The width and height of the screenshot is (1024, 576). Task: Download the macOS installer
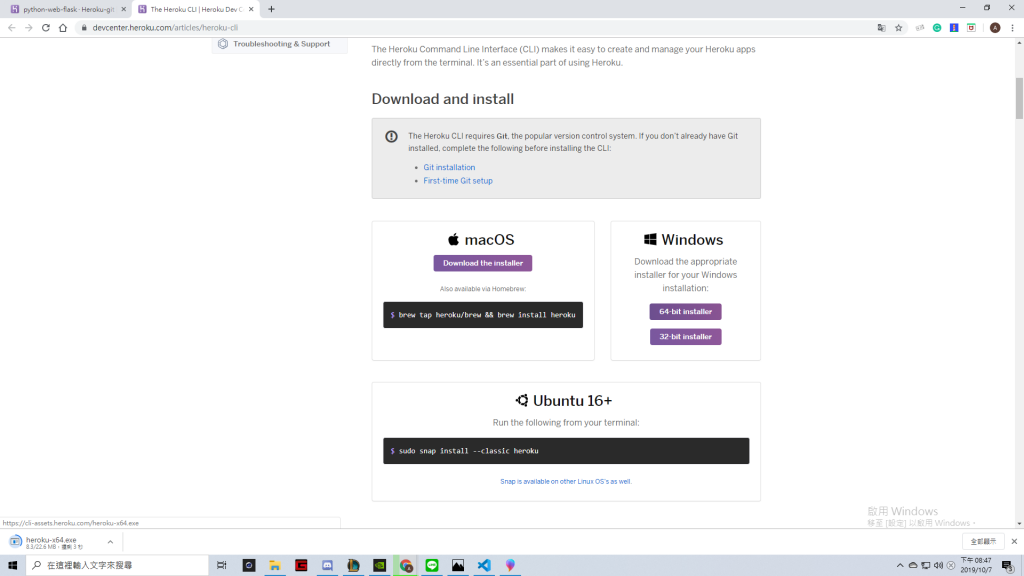click(x=483, y=263)
